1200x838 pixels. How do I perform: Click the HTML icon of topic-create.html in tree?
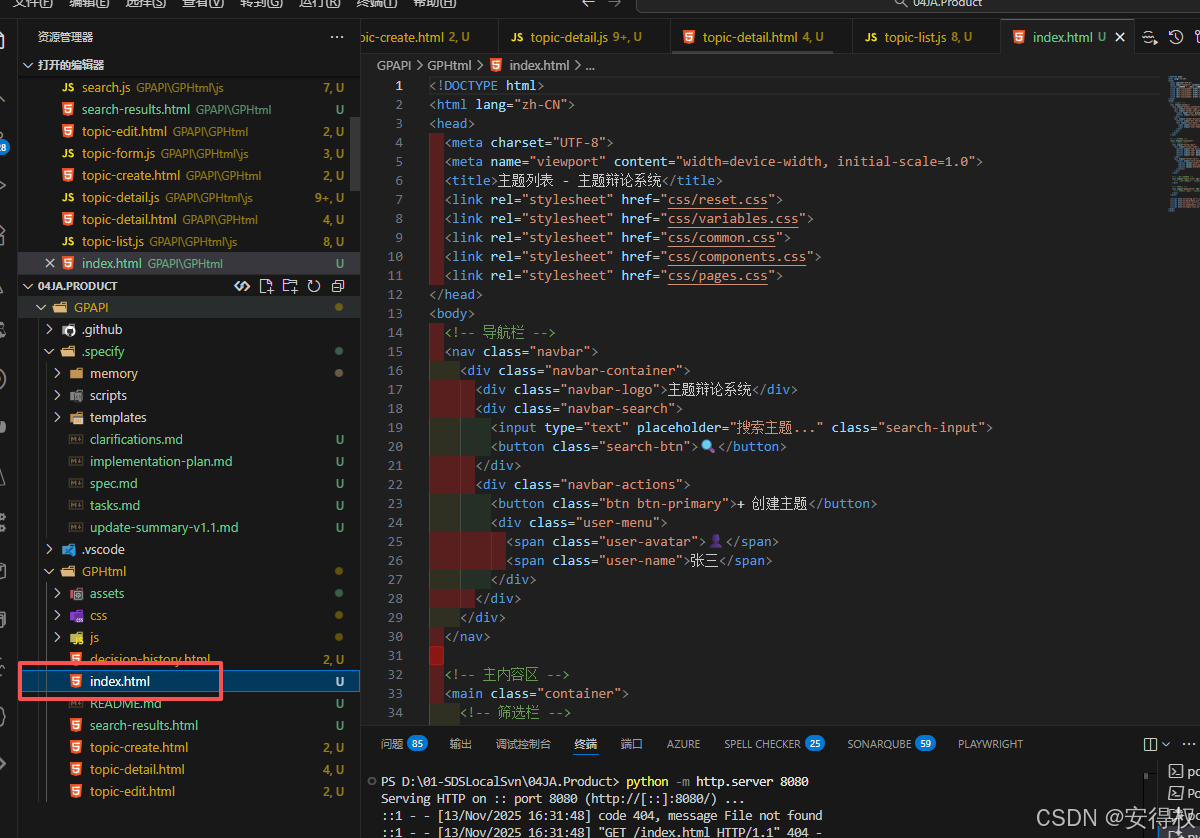coord(75,747)
